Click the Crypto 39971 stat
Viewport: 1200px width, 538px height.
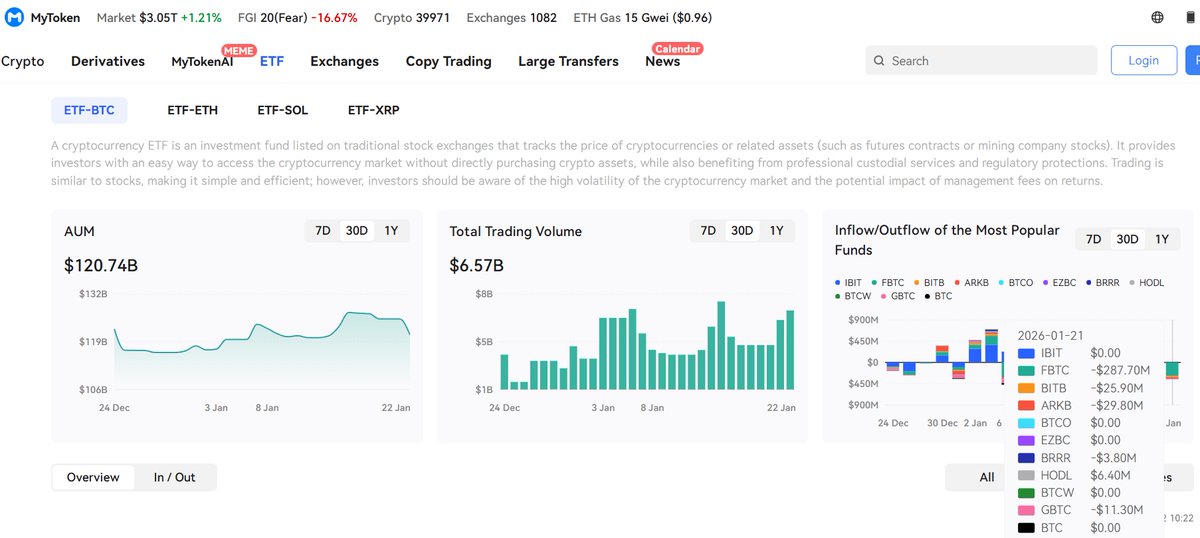click(x=412, y=18)
